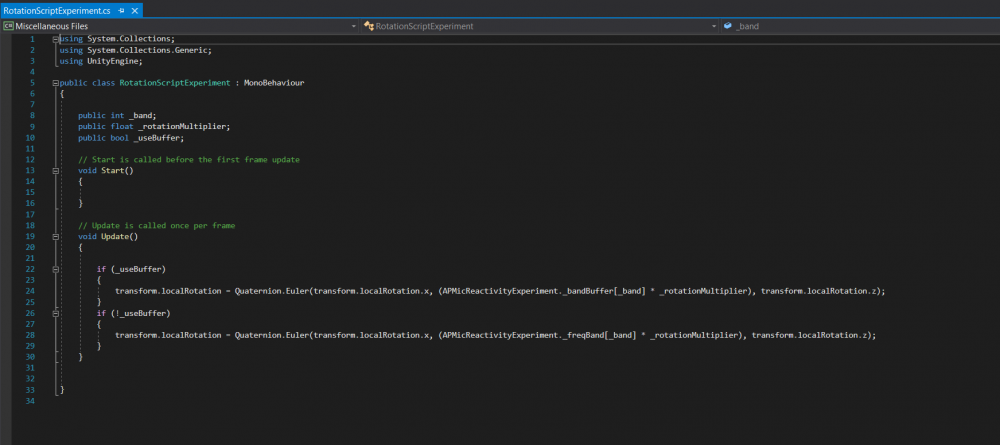Open the RotationScriptExperiment types dropdown

[713, 26]
